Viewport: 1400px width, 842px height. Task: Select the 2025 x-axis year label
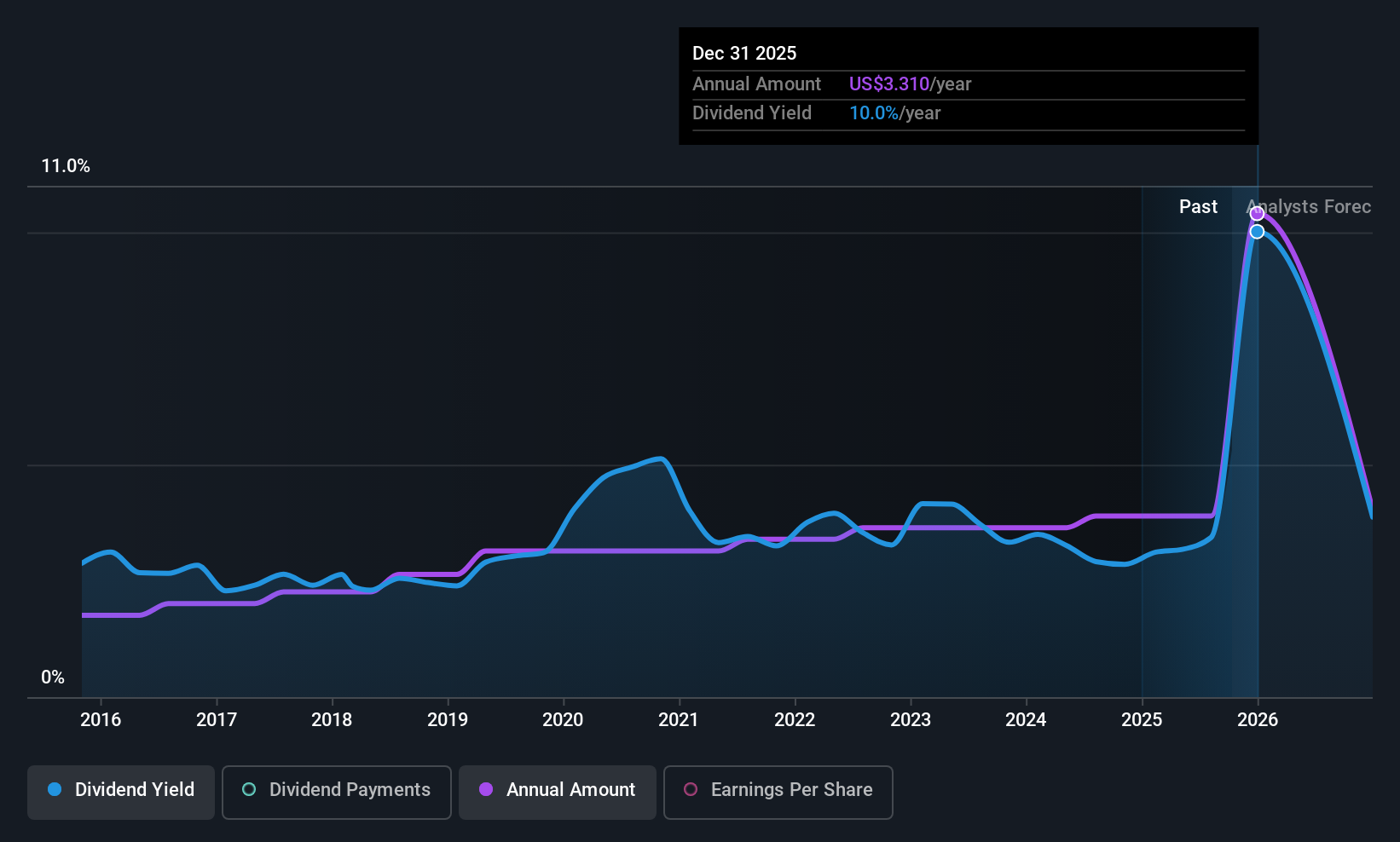tap(1142, 720)
